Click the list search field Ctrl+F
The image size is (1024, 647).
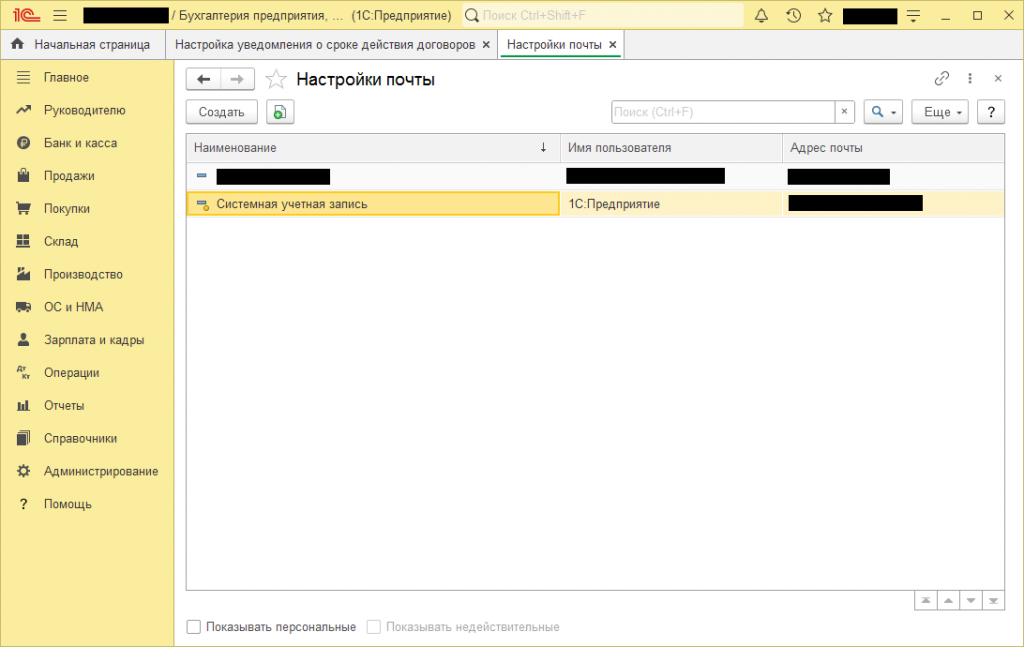click(722, 112)
